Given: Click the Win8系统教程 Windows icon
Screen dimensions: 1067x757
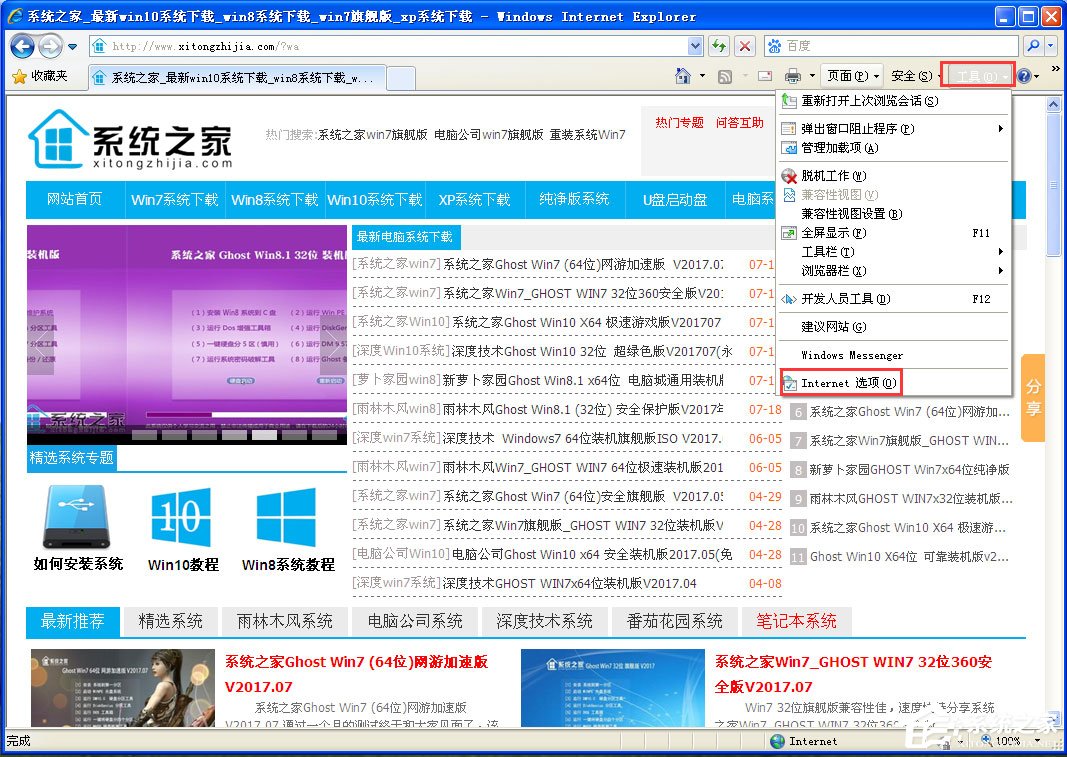Looking at the screenshot, I should click(289, 520).
